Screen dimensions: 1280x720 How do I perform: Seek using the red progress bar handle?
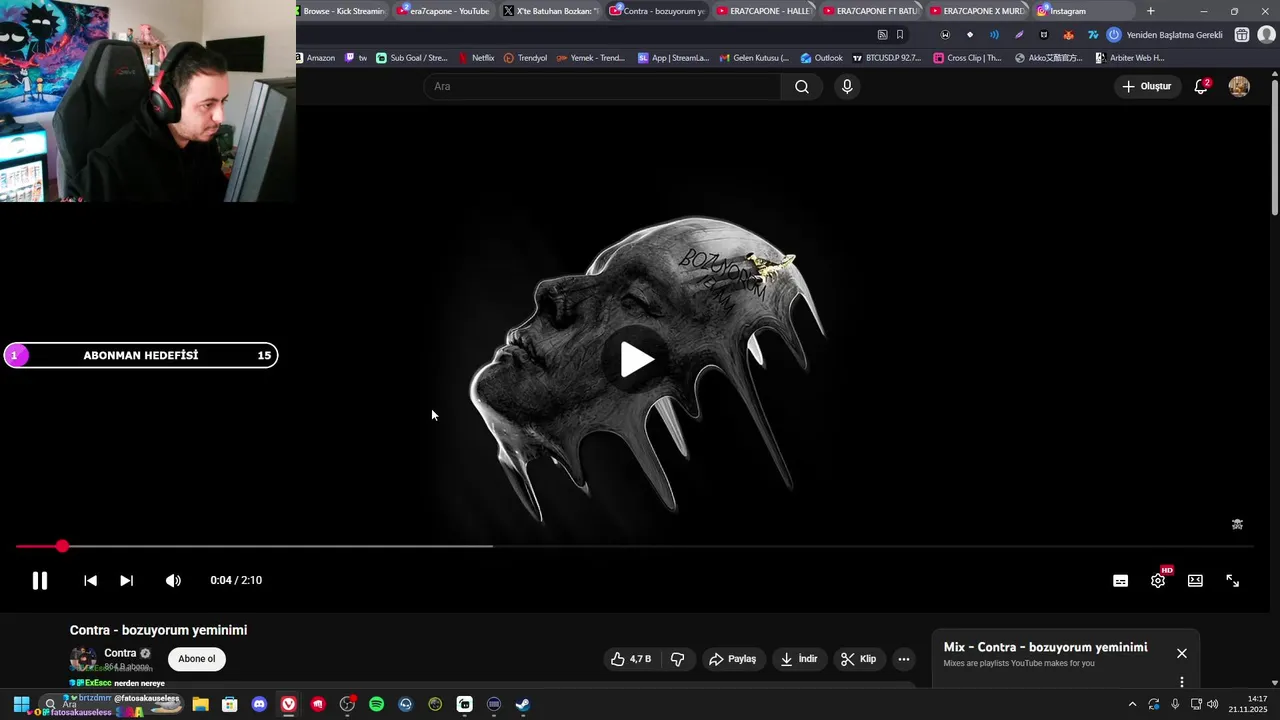click(x=62, y=546)
